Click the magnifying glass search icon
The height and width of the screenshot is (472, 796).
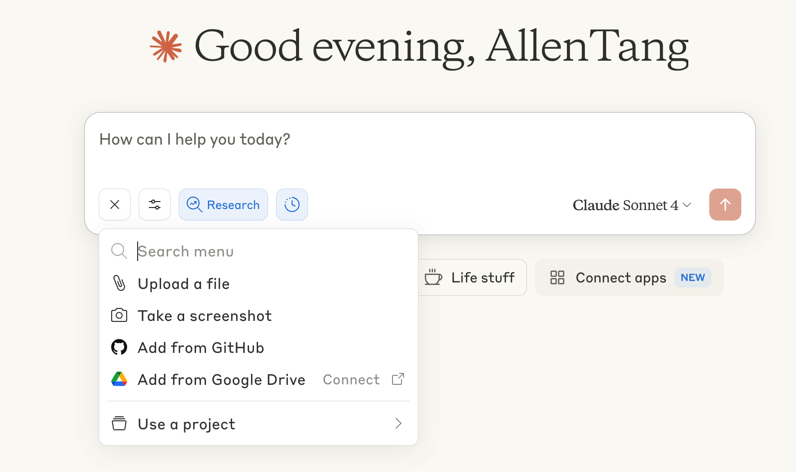[119, 251]
